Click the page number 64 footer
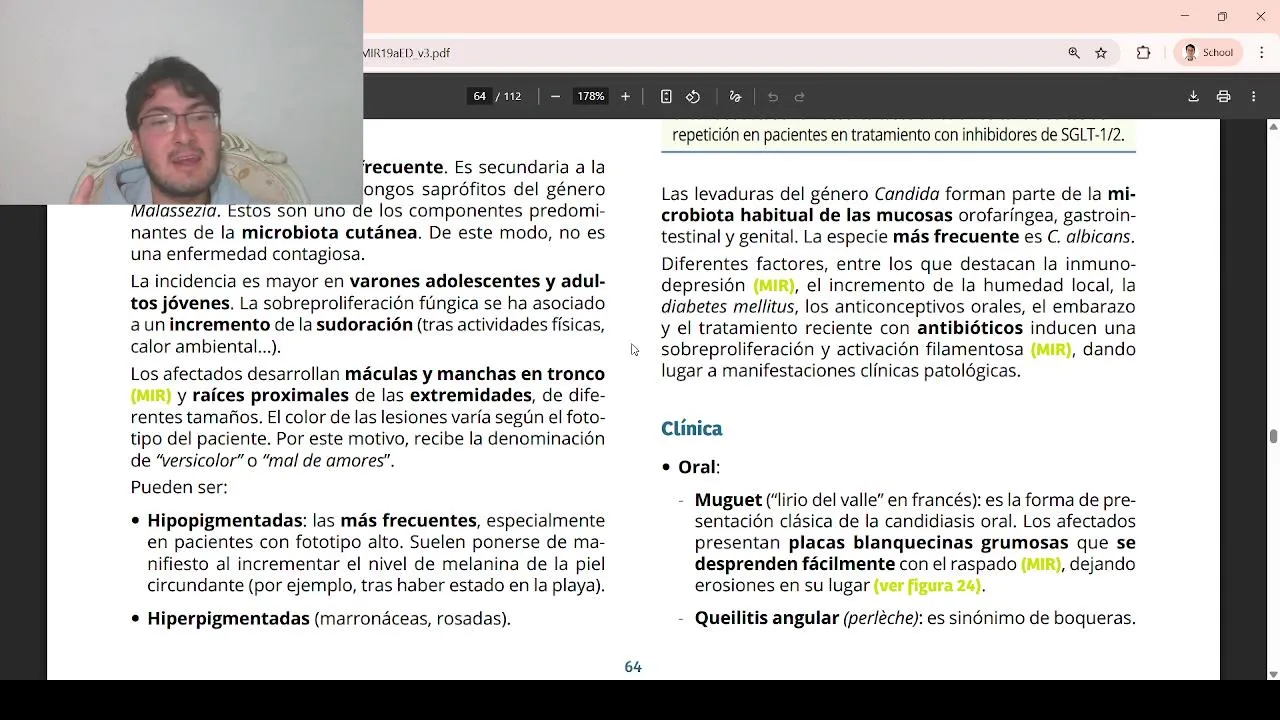 point(633,667)
